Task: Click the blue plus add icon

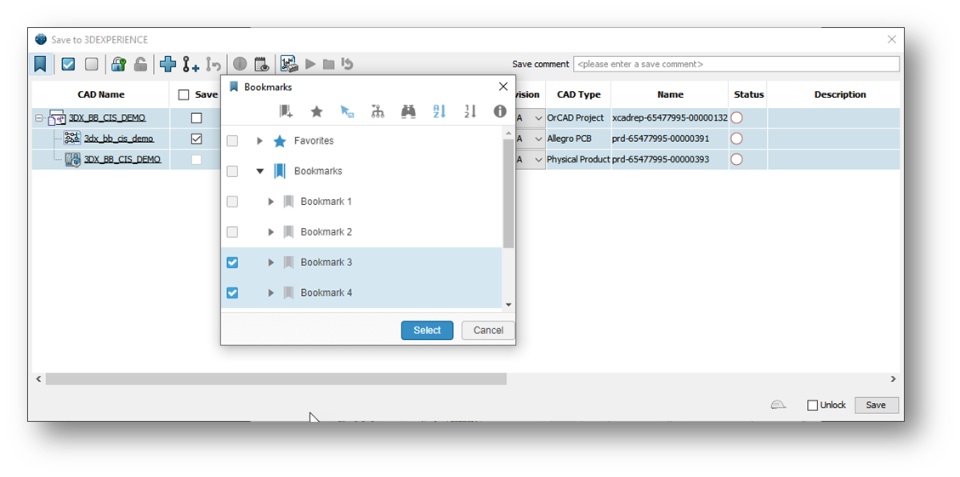Action: (x=168, y=64)
